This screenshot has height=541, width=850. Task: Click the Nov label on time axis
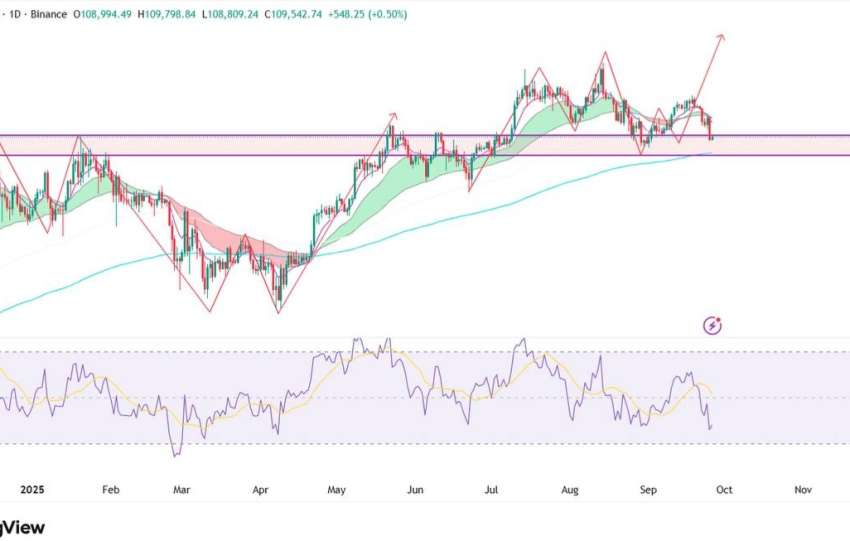(x=802, y=491)
